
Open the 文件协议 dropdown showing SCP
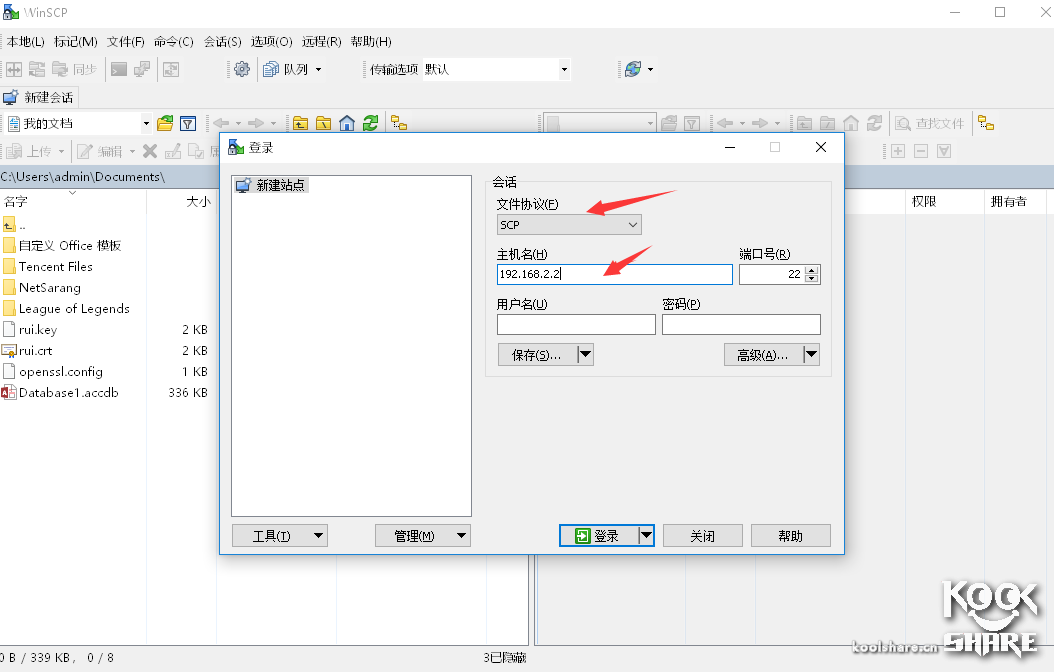568,224
